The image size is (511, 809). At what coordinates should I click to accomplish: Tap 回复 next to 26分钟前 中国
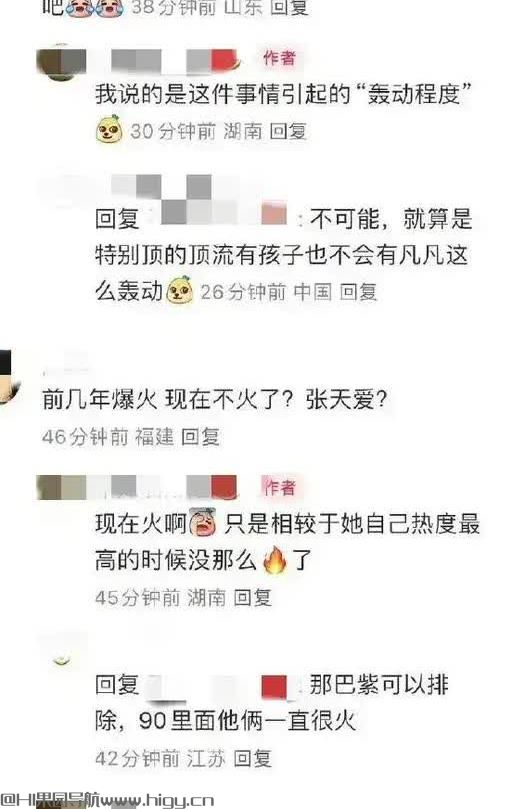click(358, 292)
